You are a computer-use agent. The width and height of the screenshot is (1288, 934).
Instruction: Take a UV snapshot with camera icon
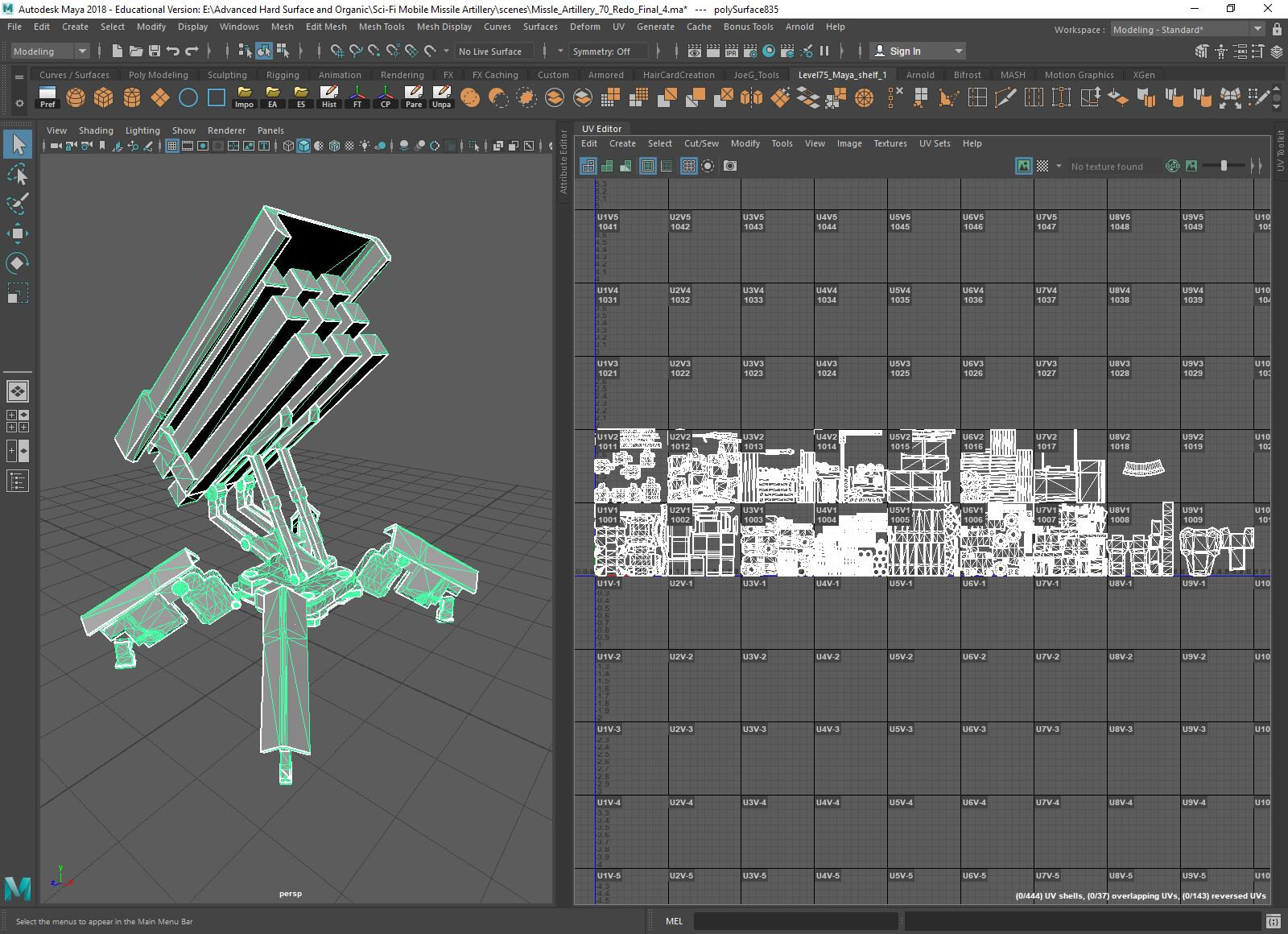pos(730,166)
